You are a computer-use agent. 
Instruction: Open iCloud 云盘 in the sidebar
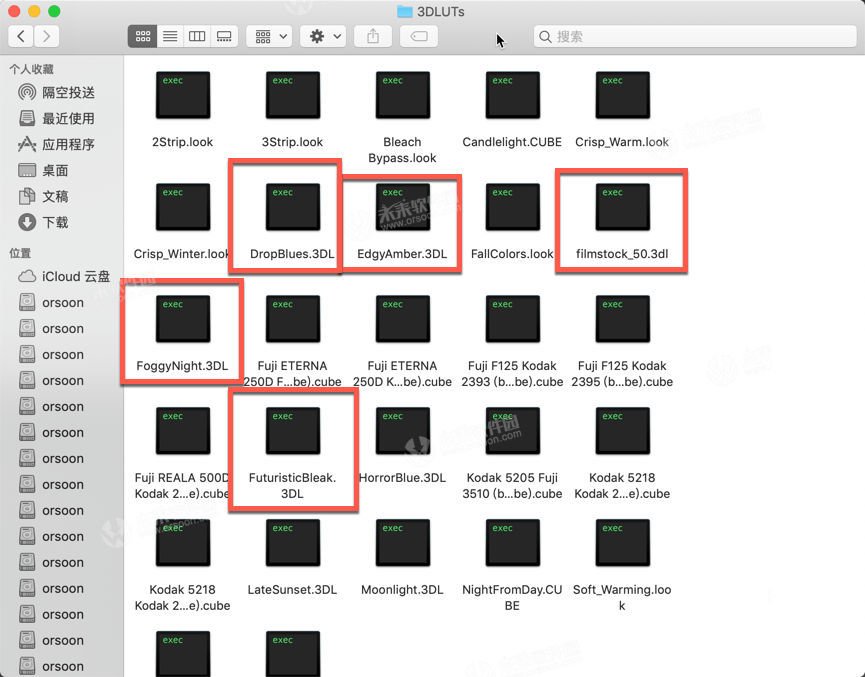coord(64,276)
